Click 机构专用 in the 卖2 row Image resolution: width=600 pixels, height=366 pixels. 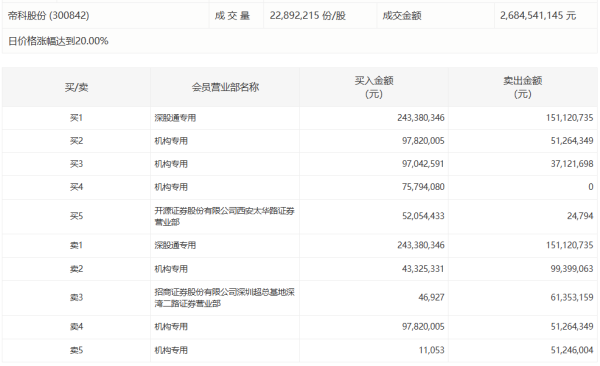[171, 269]
